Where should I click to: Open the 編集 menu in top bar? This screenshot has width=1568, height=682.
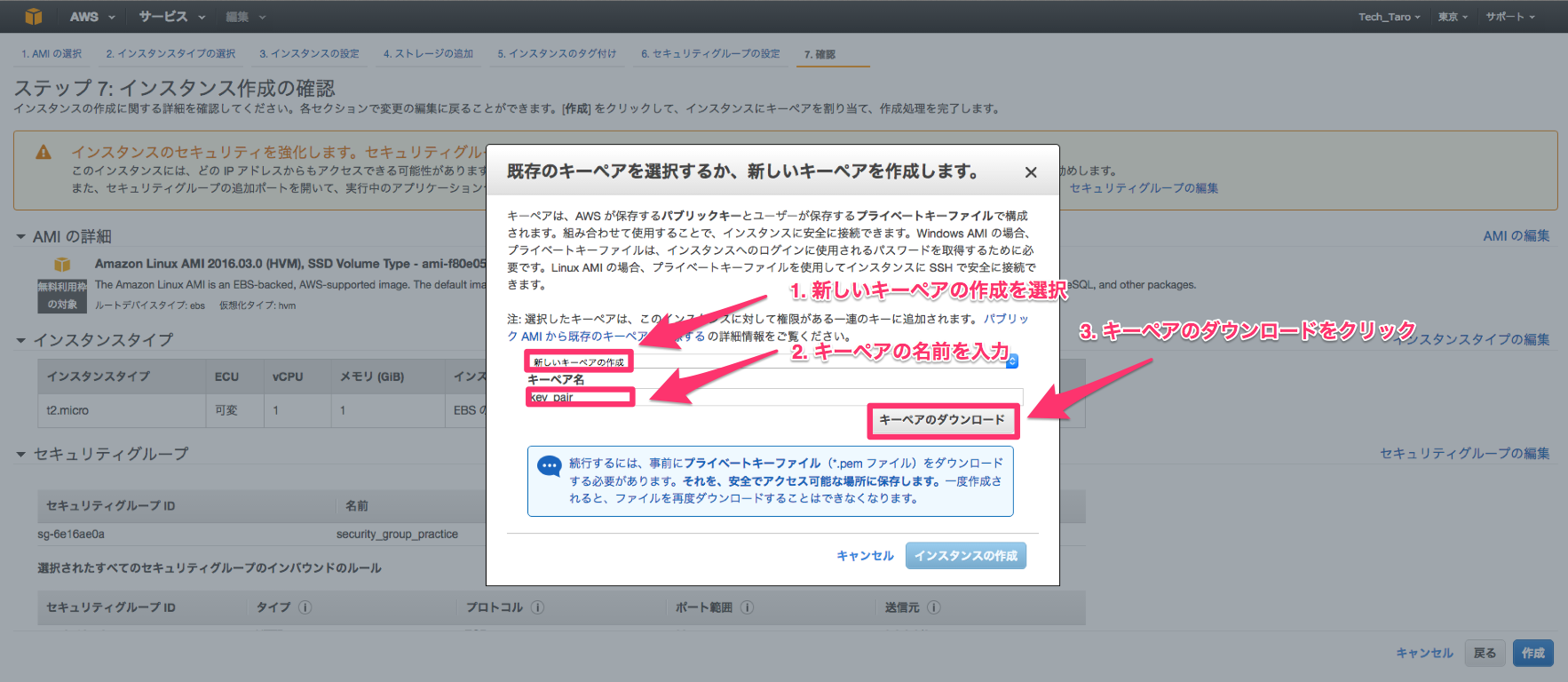coord(246,17)
